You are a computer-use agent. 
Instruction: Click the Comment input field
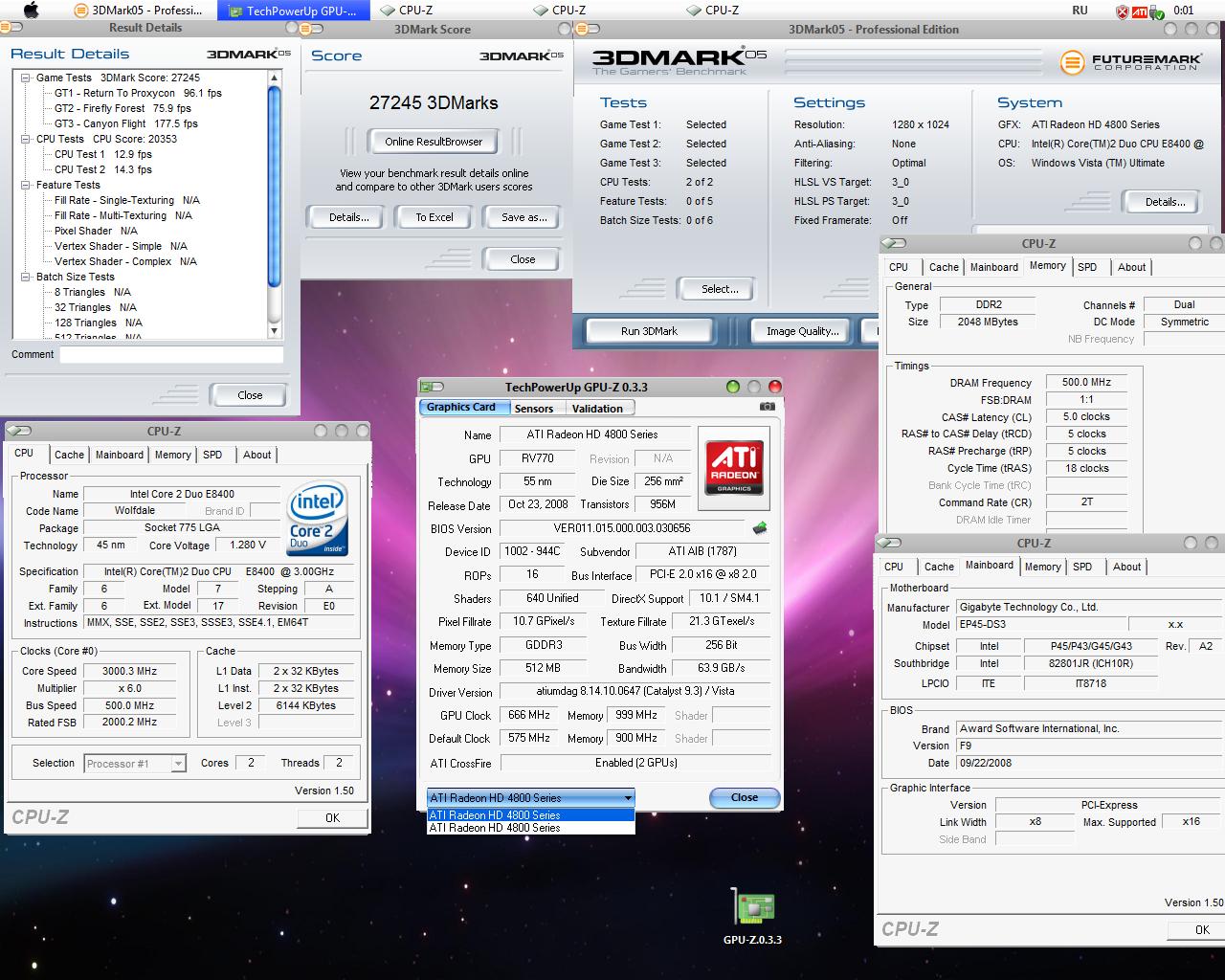tap(171, 354)
